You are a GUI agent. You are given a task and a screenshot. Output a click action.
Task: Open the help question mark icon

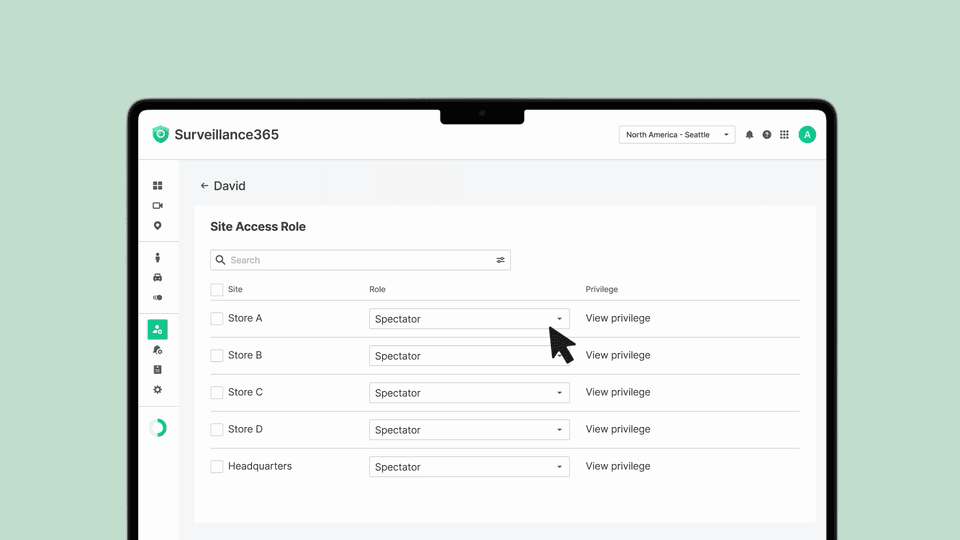tap(767, 135)
